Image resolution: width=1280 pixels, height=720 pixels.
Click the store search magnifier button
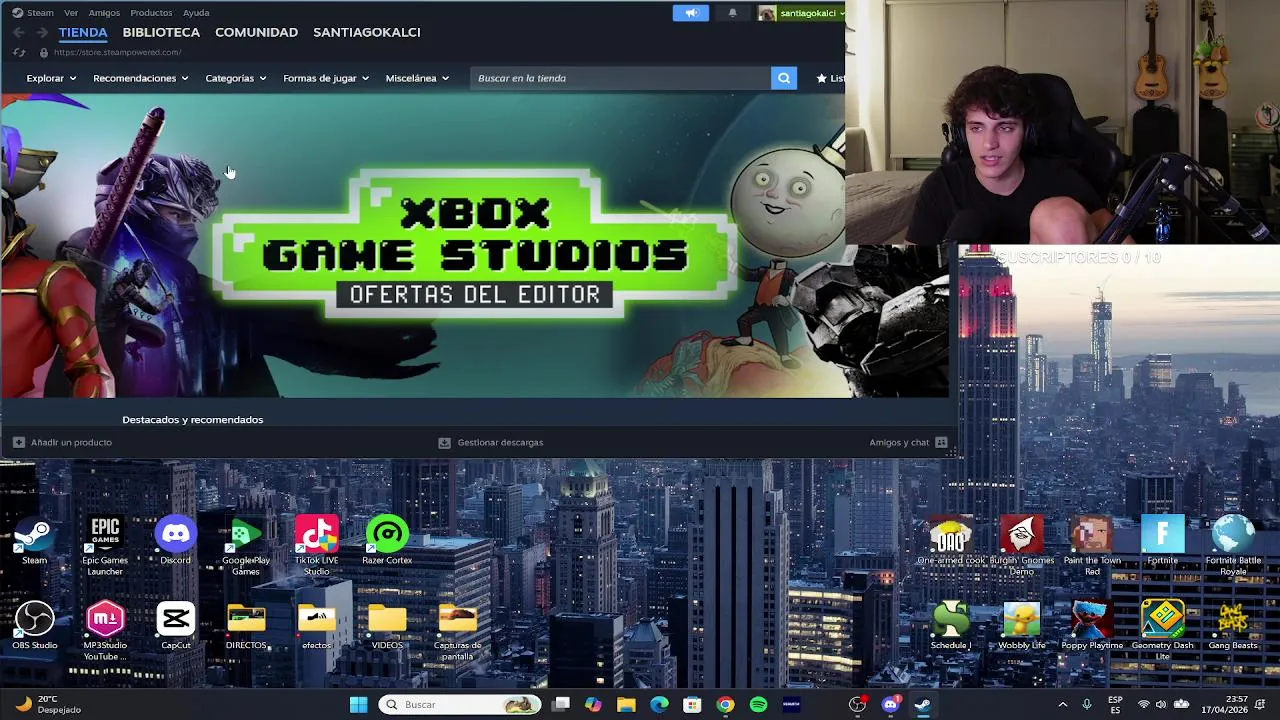click(x=784, y=78)
